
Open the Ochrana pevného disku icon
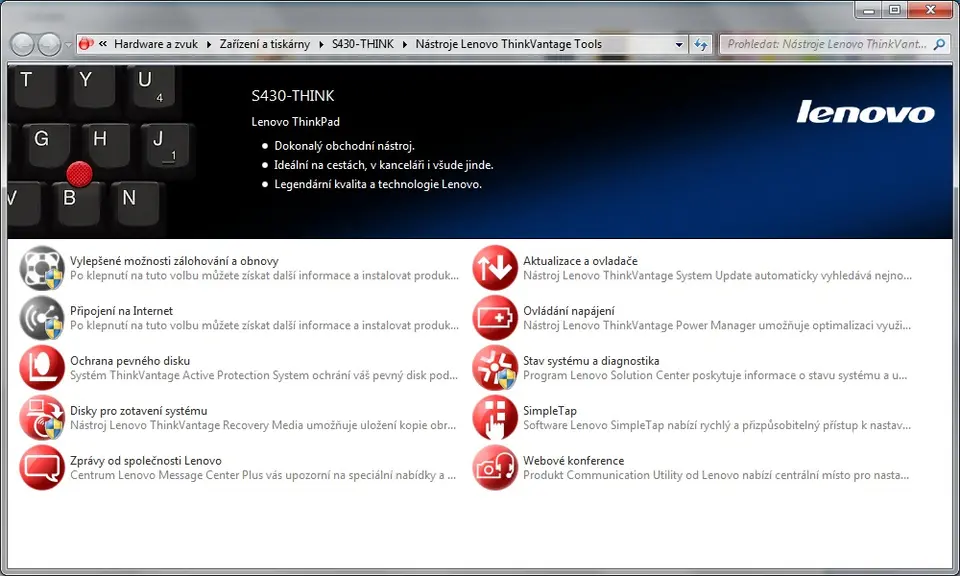point(42,368)
